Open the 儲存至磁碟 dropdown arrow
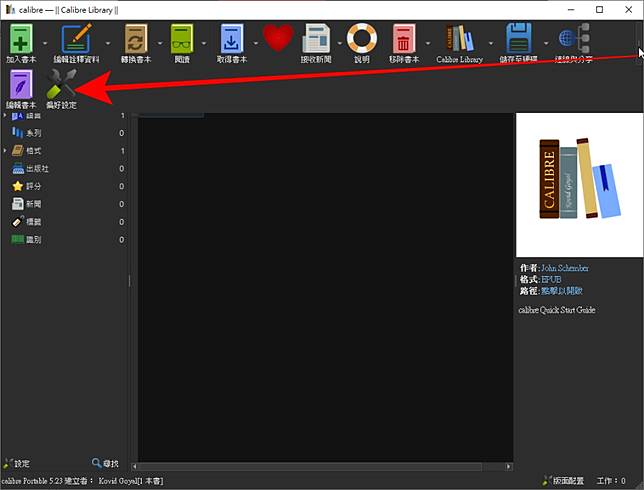This screenshot has height=490, width=644. (x=546, y=43)
